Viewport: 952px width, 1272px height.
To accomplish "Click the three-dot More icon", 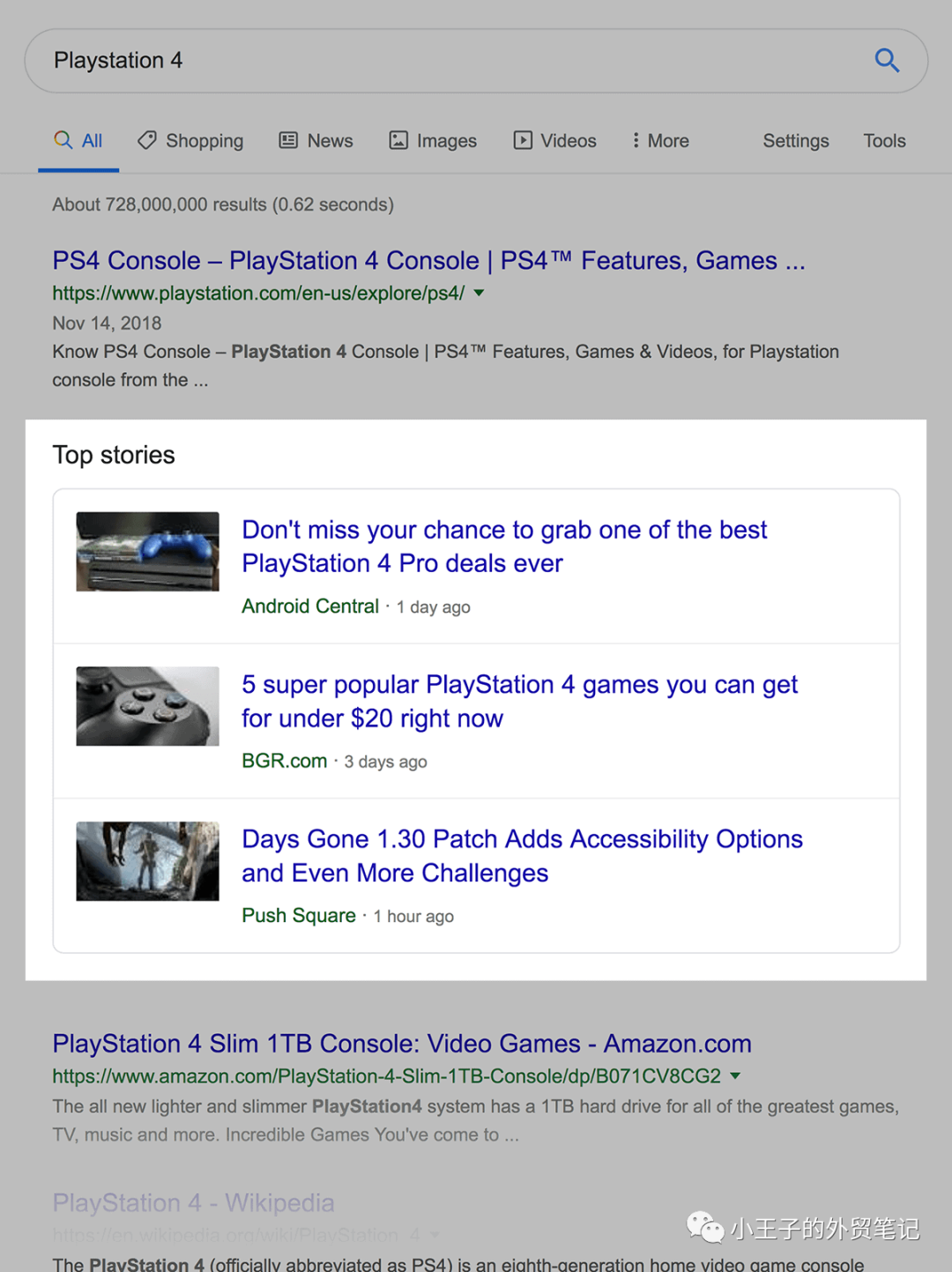I will click(x=636, y=140).
